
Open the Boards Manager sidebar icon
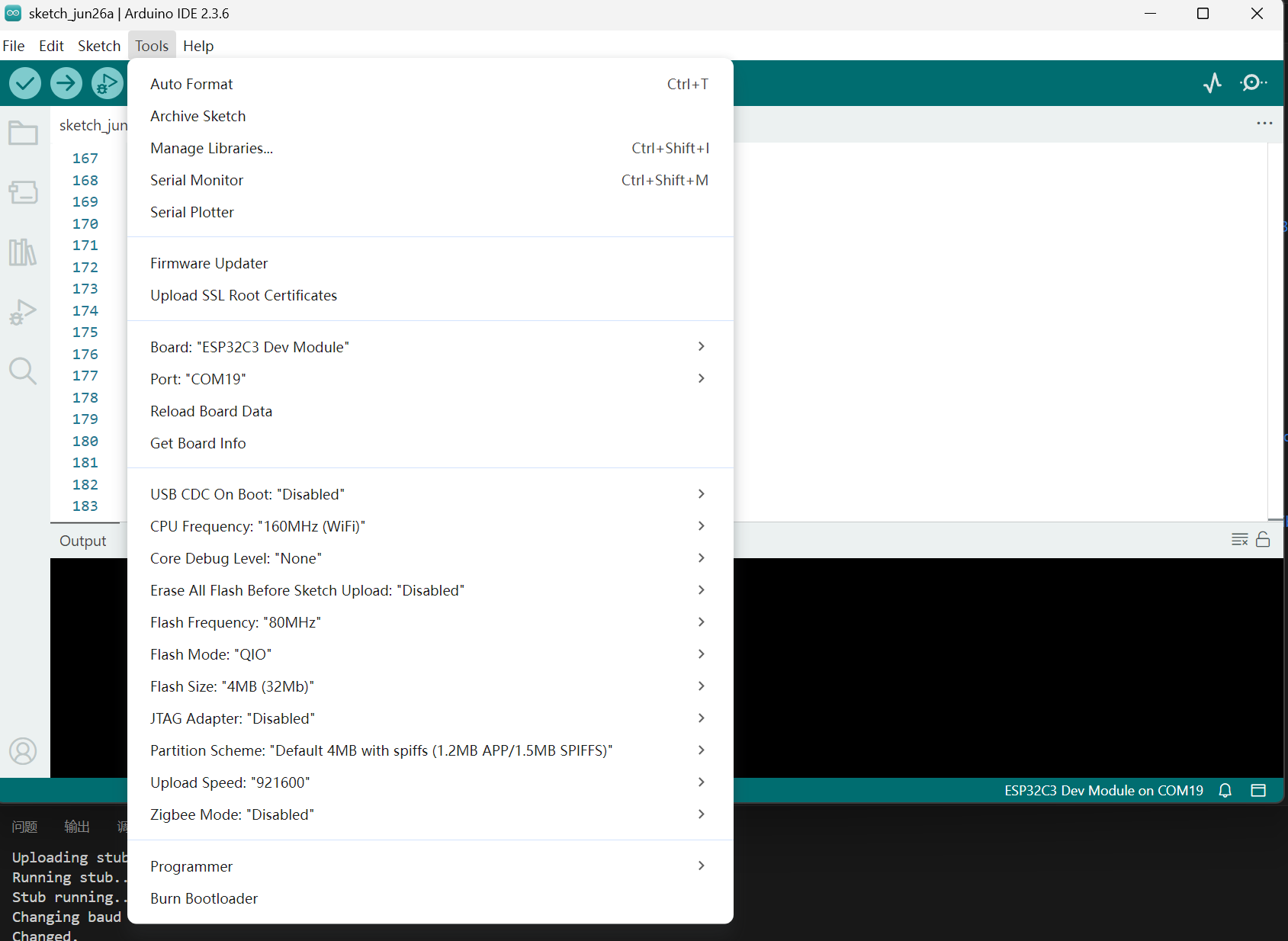coord(23,192)
